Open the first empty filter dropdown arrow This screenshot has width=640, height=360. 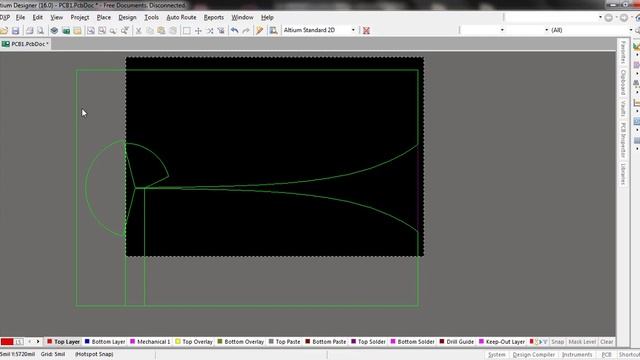point(502,30)
